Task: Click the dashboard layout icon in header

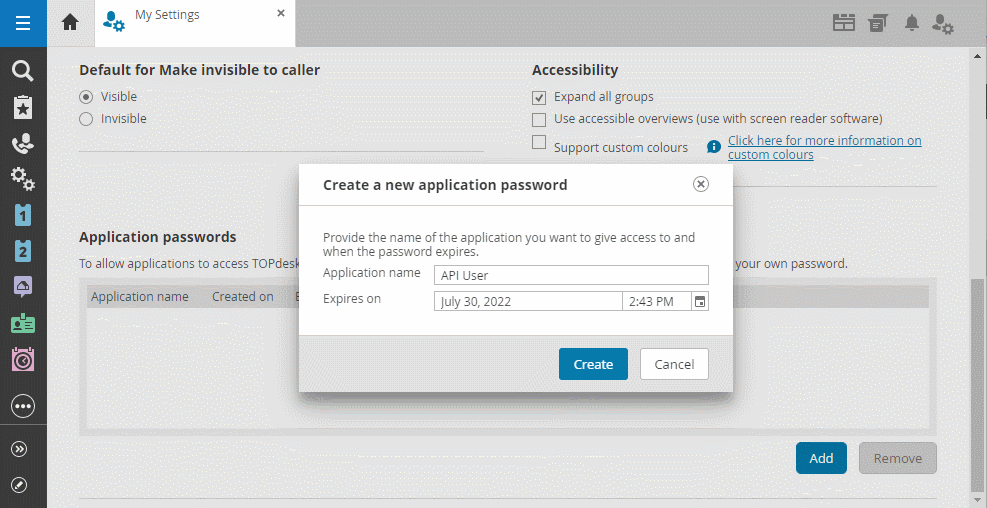Action: (x=844, y=23)
